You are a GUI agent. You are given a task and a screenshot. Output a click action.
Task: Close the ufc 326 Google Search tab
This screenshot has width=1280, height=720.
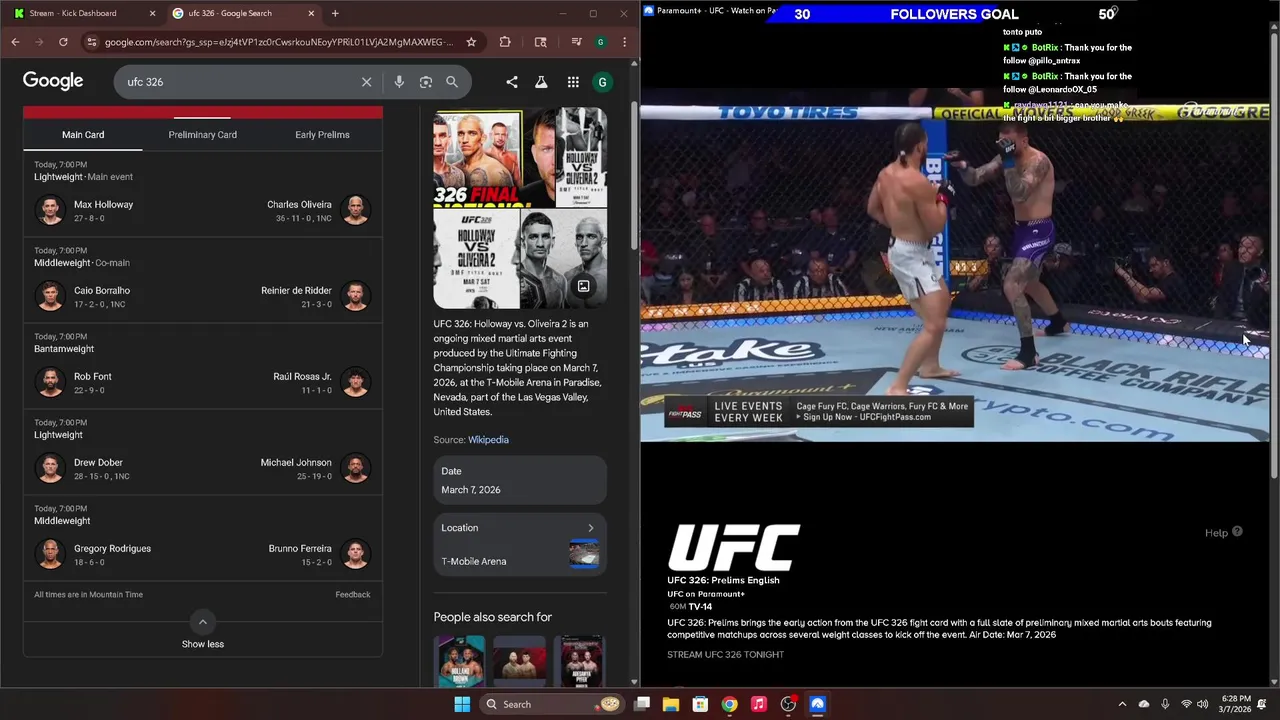pyautogui.click(x=311, y=13)
